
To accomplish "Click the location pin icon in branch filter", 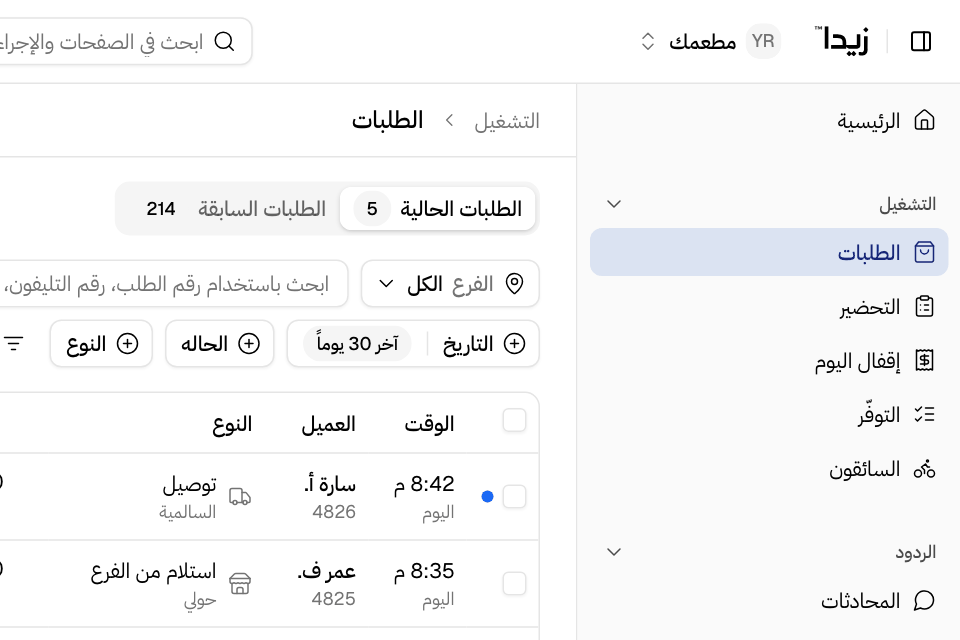I will (x=514, y=284).
